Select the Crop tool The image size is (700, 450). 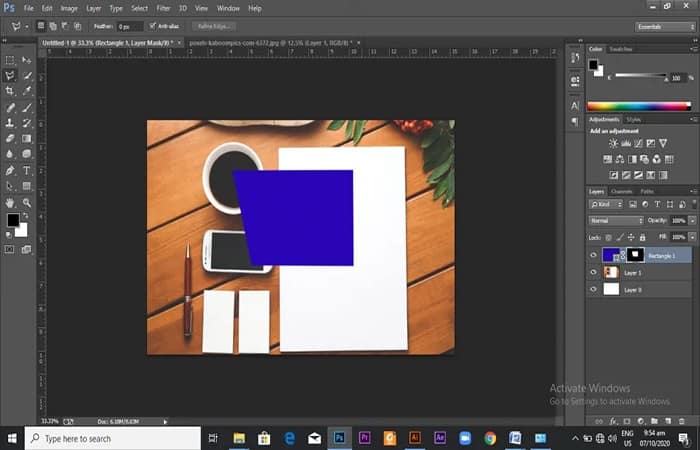tap(10, 91)
